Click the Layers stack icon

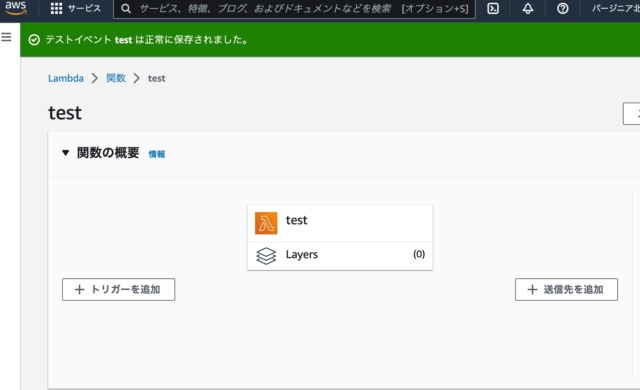(x=266, y=256)
